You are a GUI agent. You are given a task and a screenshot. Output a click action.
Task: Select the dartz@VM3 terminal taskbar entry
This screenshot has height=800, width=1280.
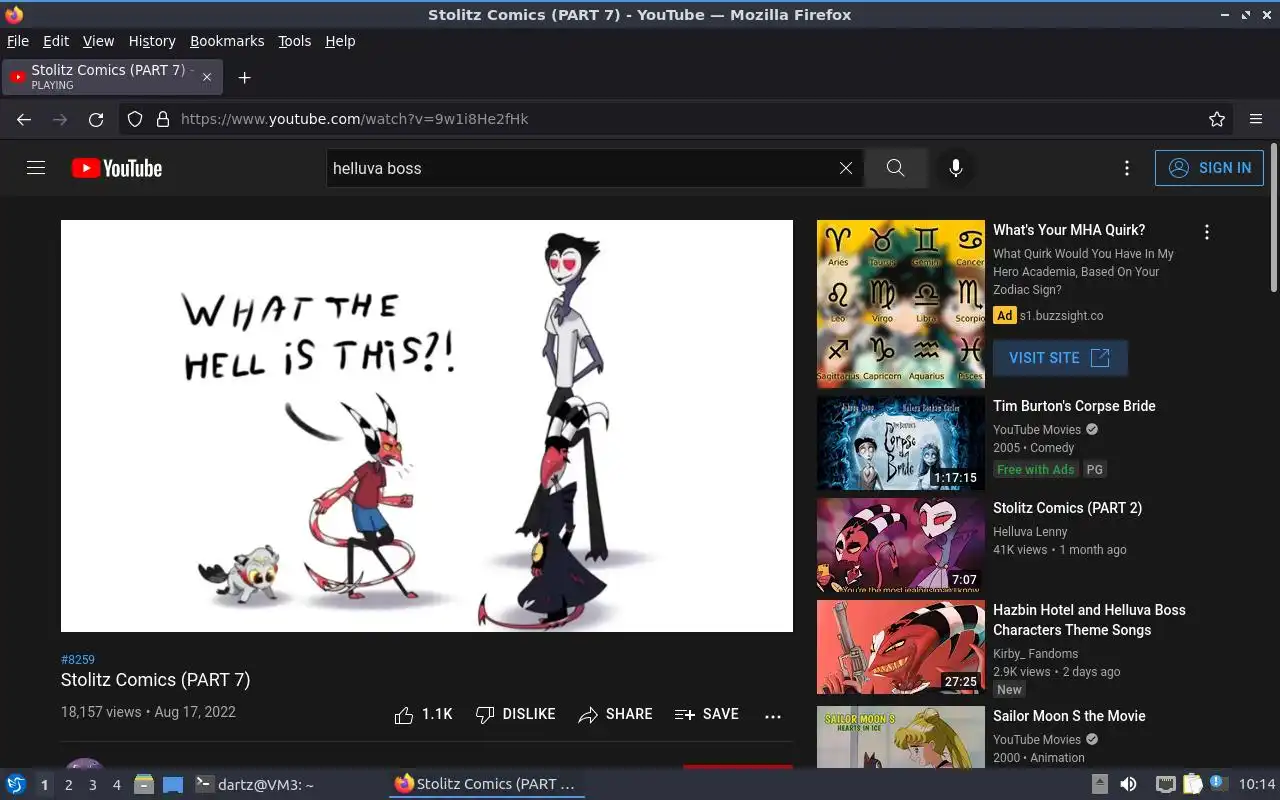tap(254, 785)
